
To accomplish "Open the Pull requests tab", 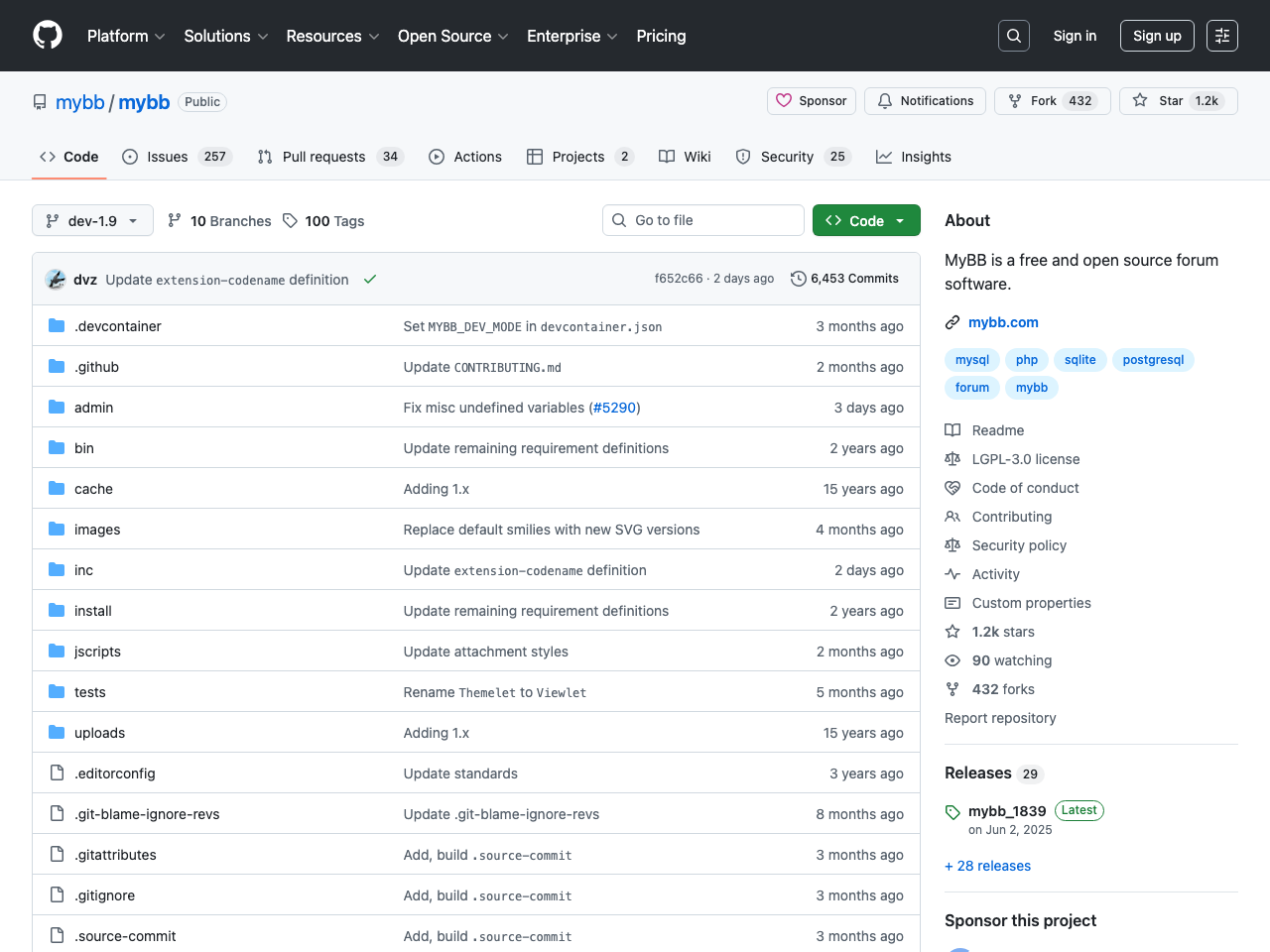I will click(329, 157).
